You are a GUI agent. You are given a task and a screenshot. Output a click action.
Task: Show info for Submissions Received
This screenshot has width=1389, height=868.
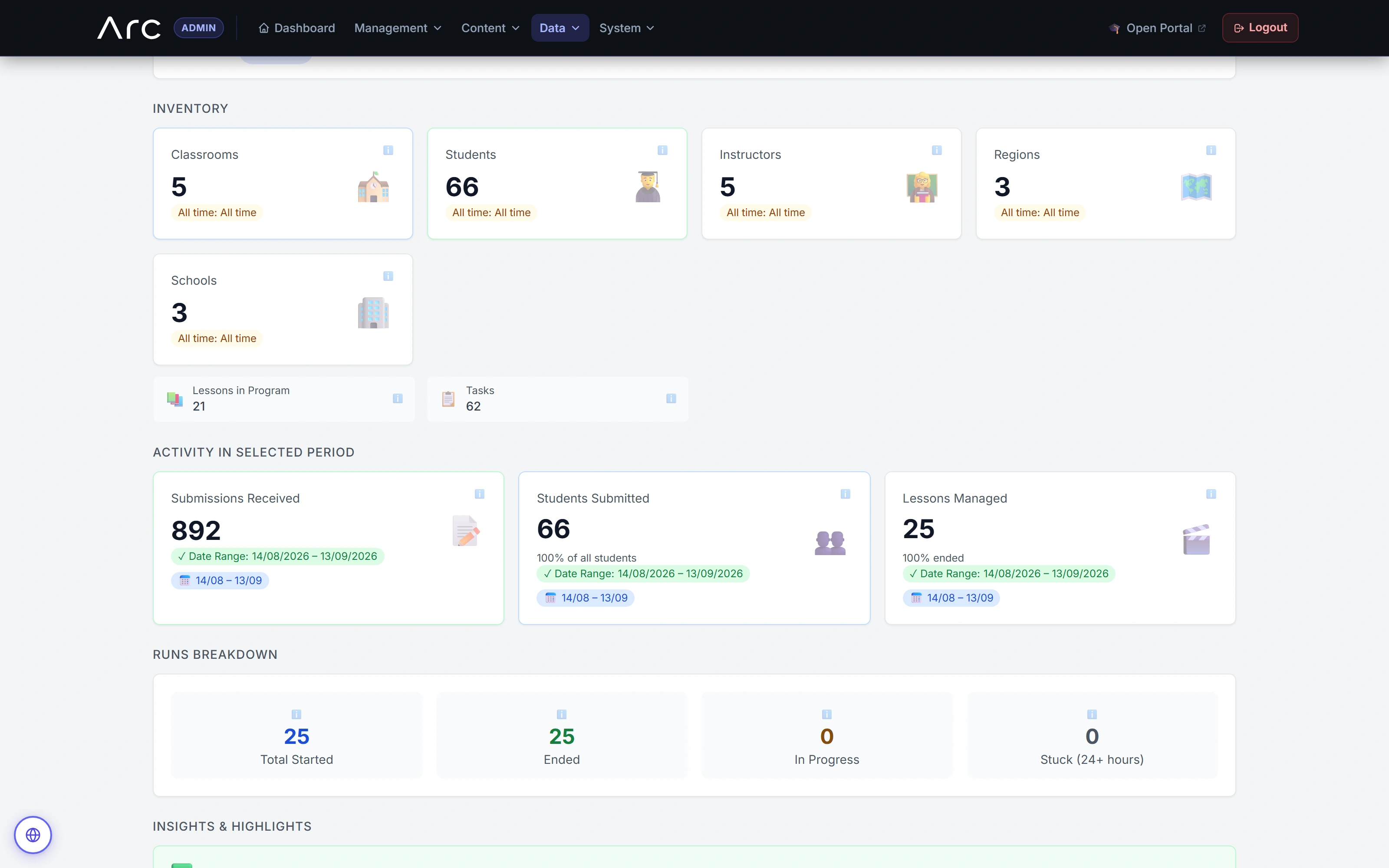[x=480, y=494]
